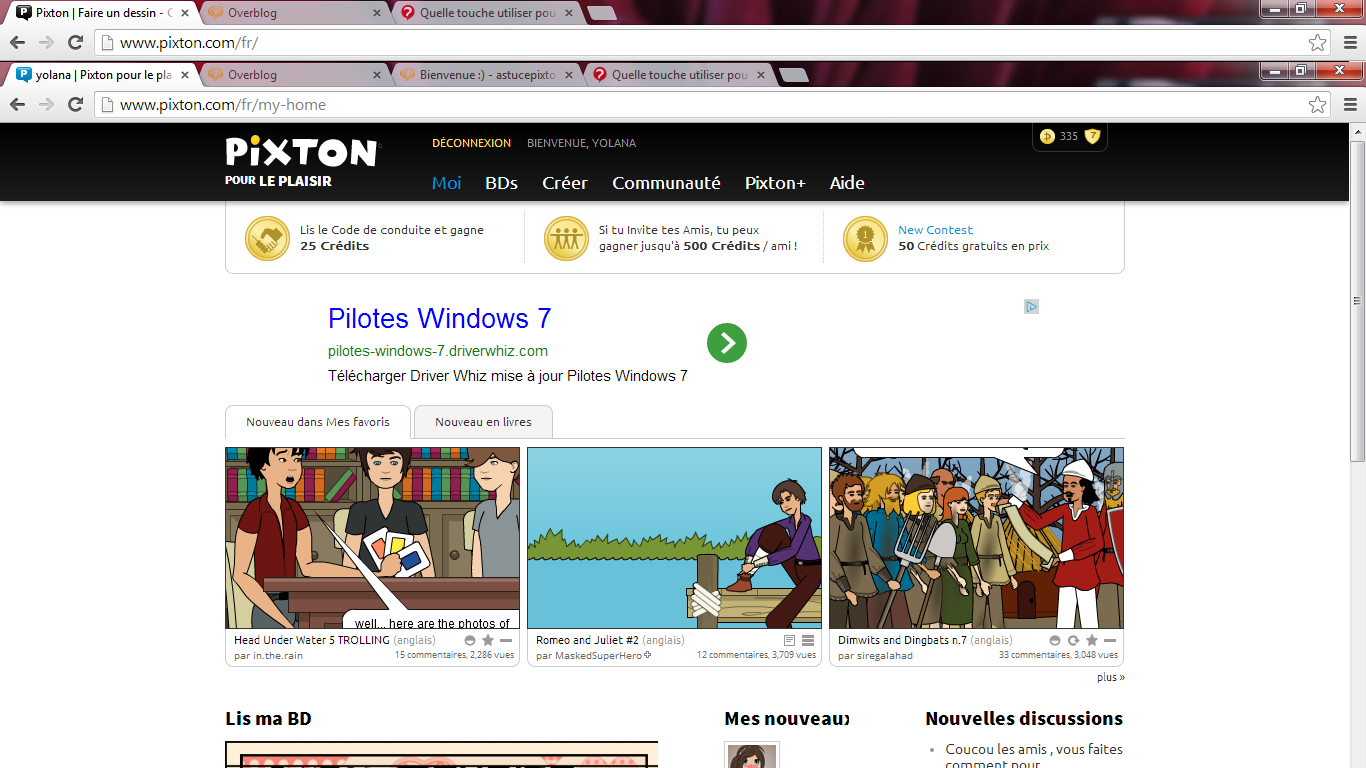Click the gold credits coin icon
The width and height of the screenshot is (1366, 768).
(x=1047, y=137)
